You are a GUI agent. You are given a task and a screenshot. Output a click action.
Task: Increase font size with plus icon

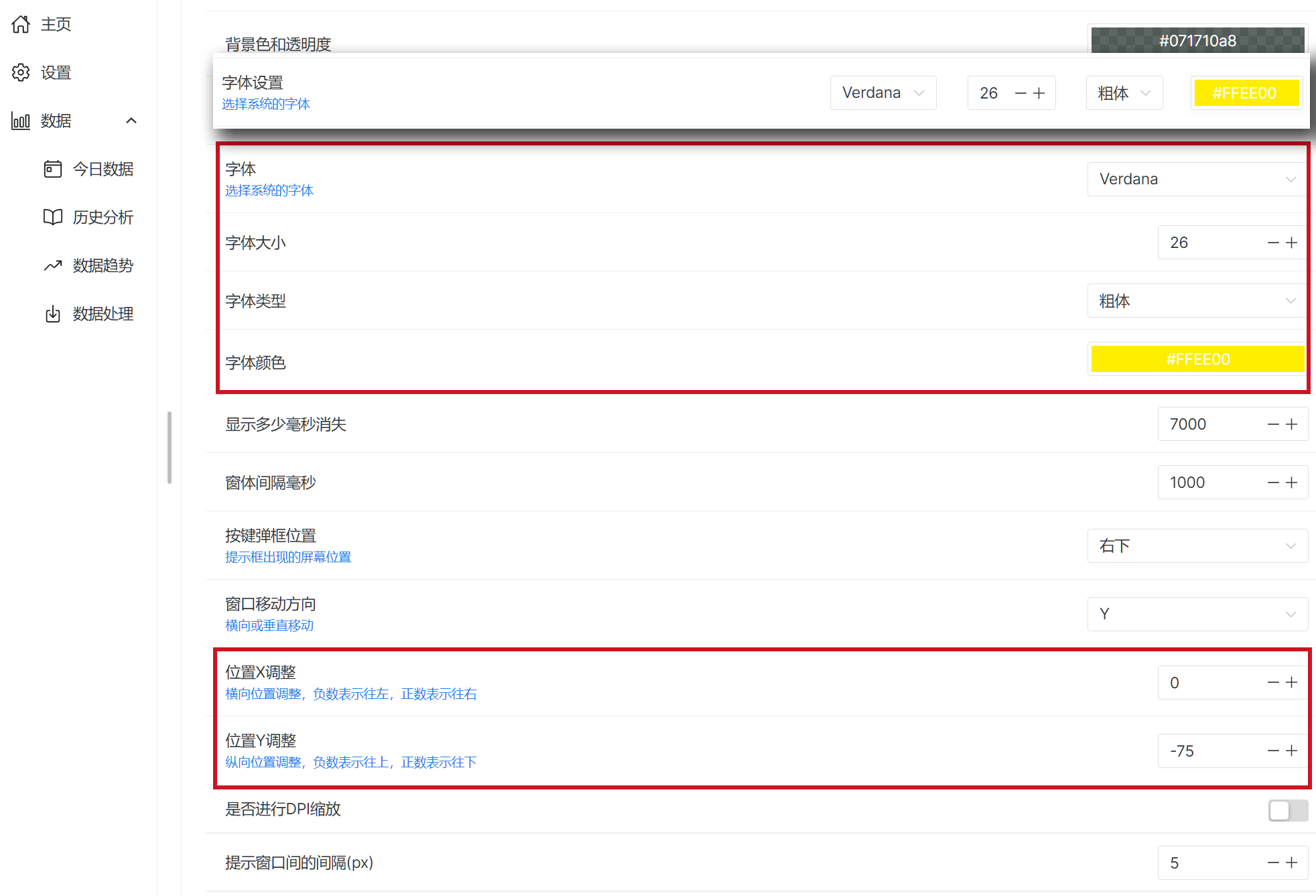[1292, 243]
